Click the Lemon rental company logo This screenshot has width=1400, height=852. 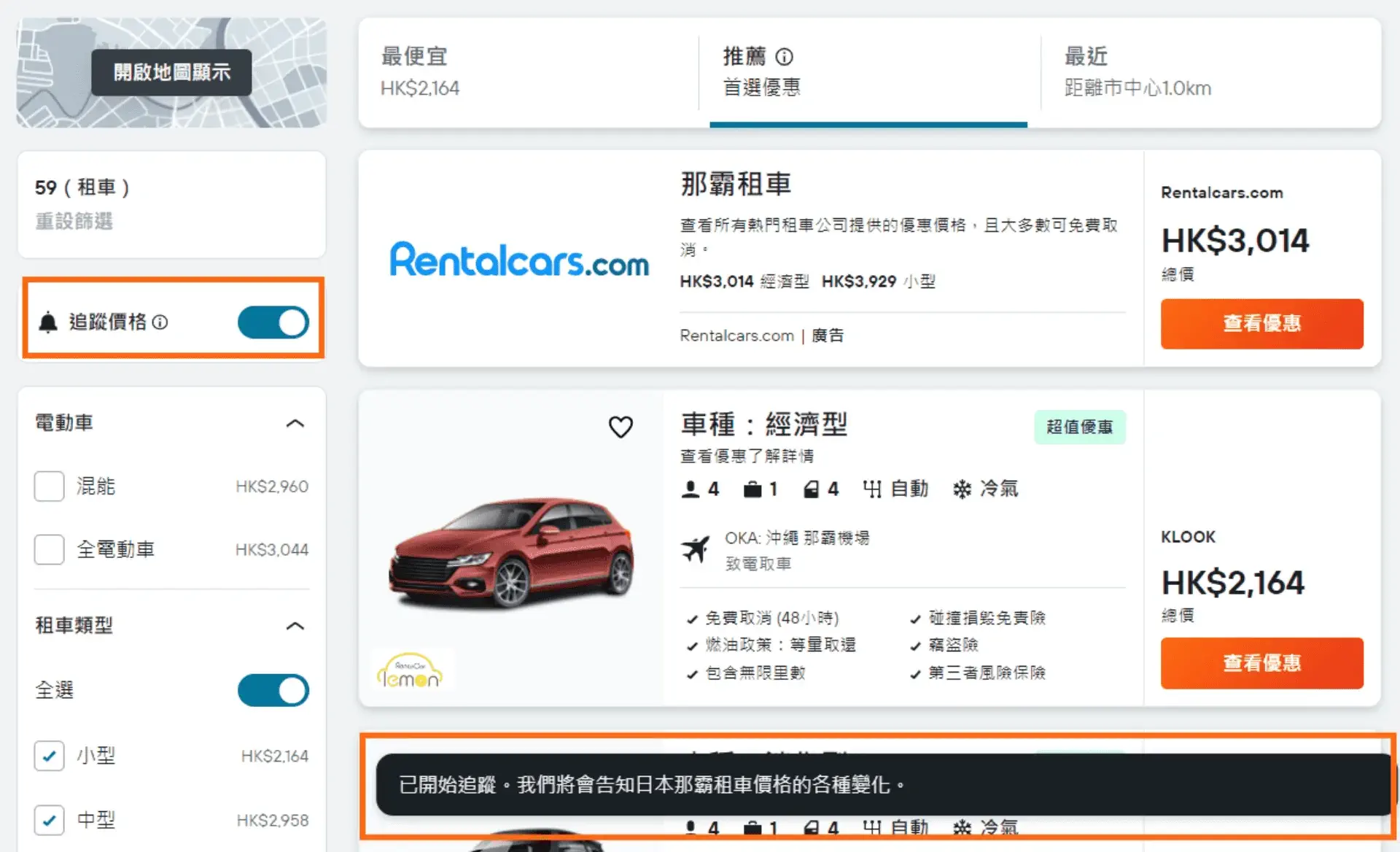pos(410,670)
